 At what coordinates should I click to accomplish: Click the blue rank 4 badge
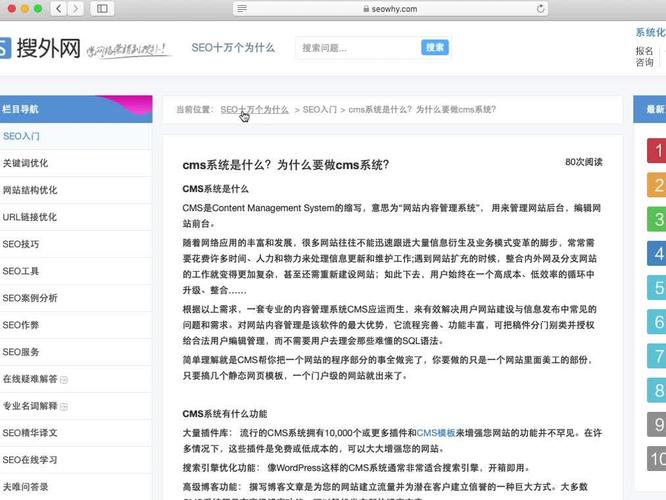point(657,254)
